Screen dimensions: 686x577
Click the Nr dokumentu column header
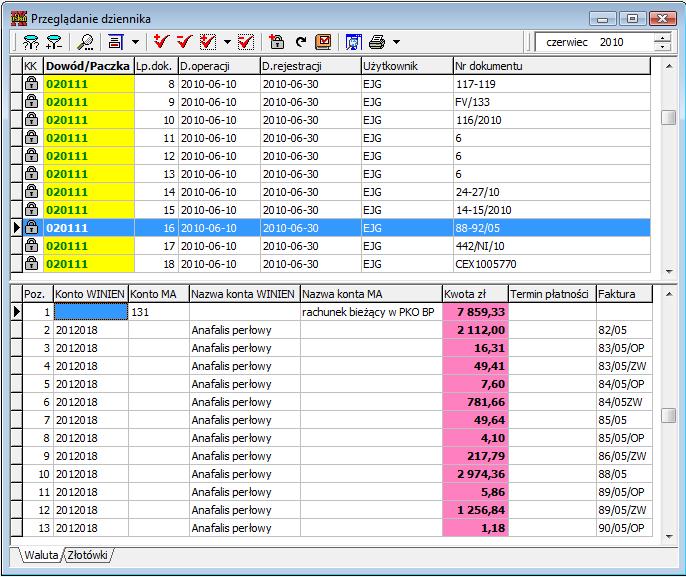pyautogui.click(x=552, y=66)
